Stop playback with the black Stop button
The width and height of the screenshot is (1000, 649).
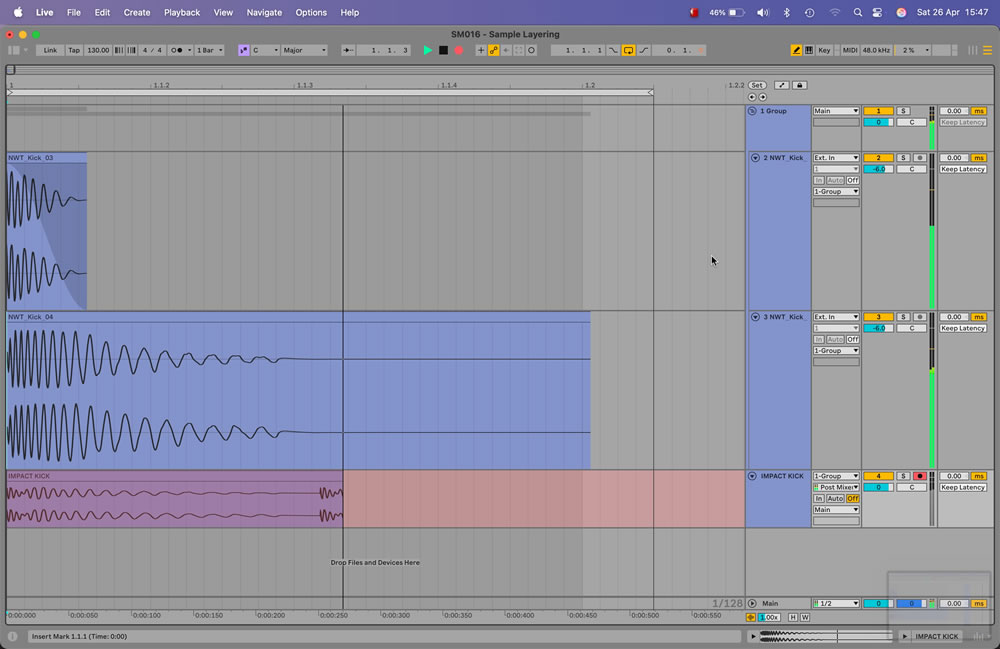pyautogui.click(x=443, y=50)
